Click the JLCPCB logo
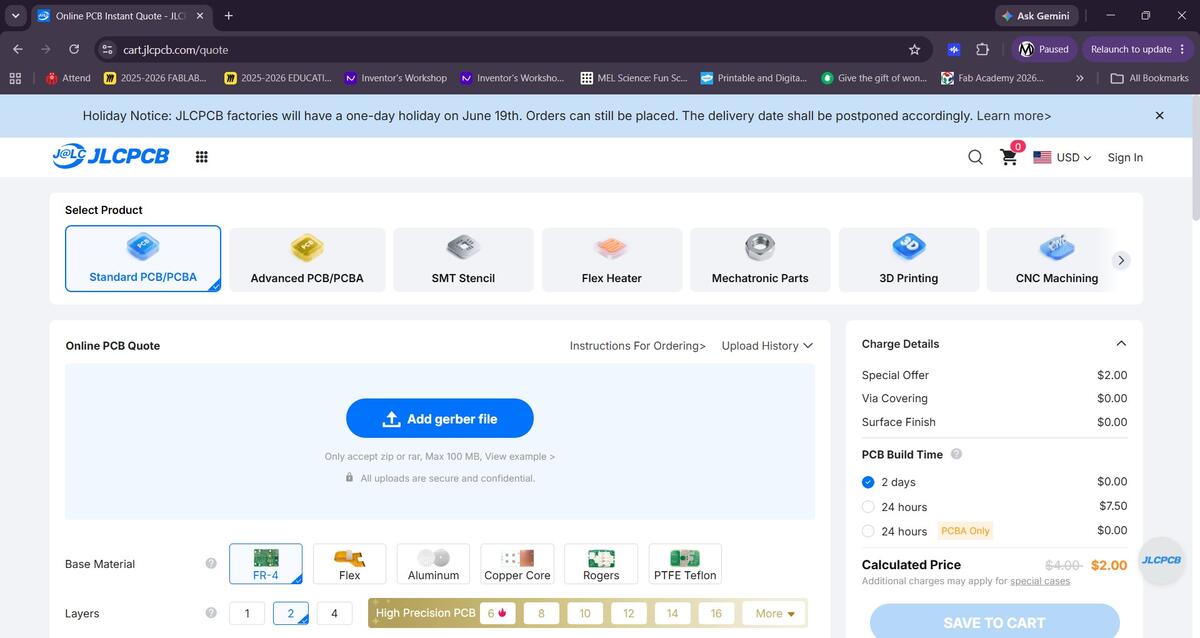 (111, 156)
